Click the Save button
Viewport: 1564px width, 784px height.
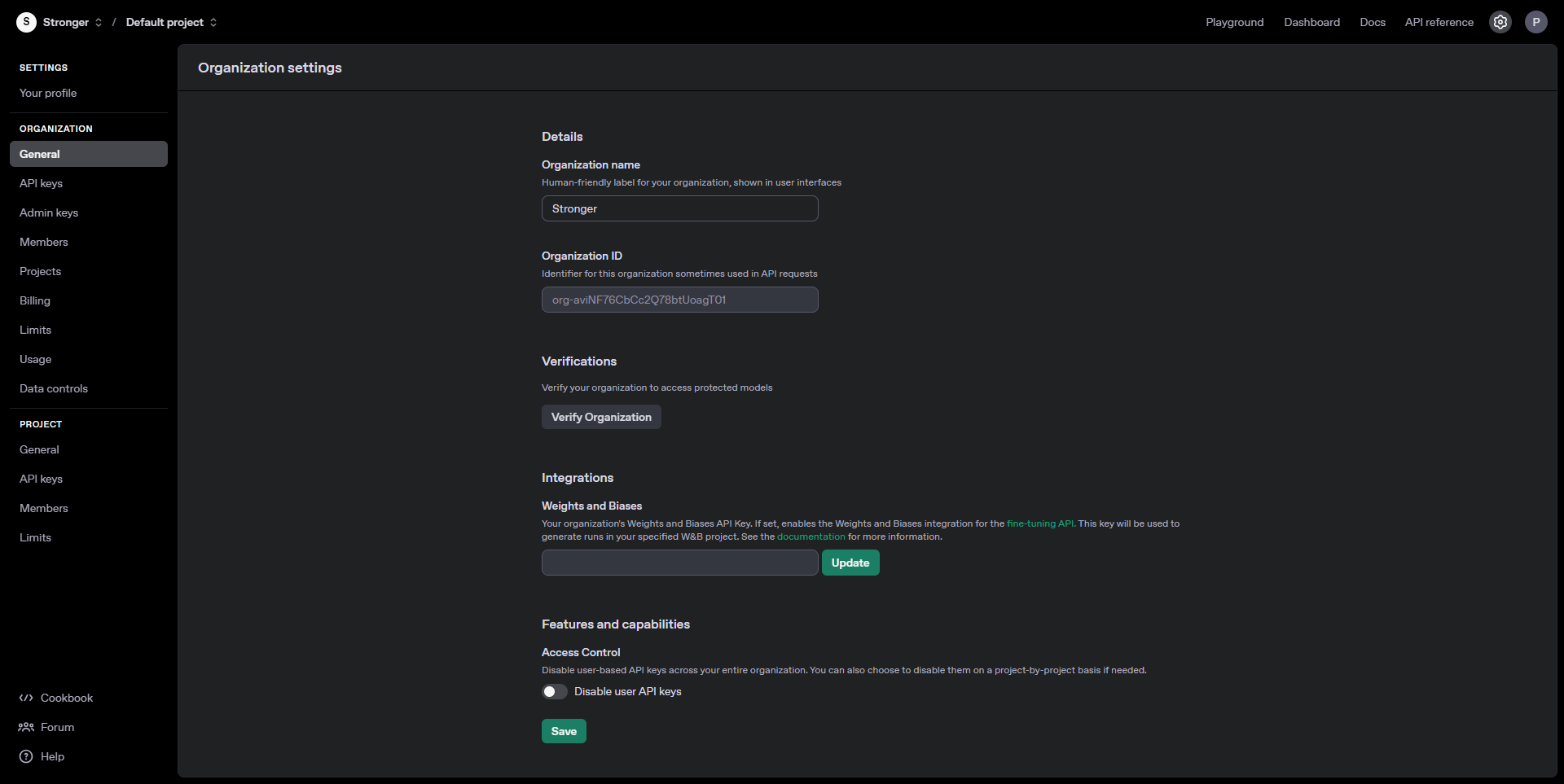pos(564,731)
